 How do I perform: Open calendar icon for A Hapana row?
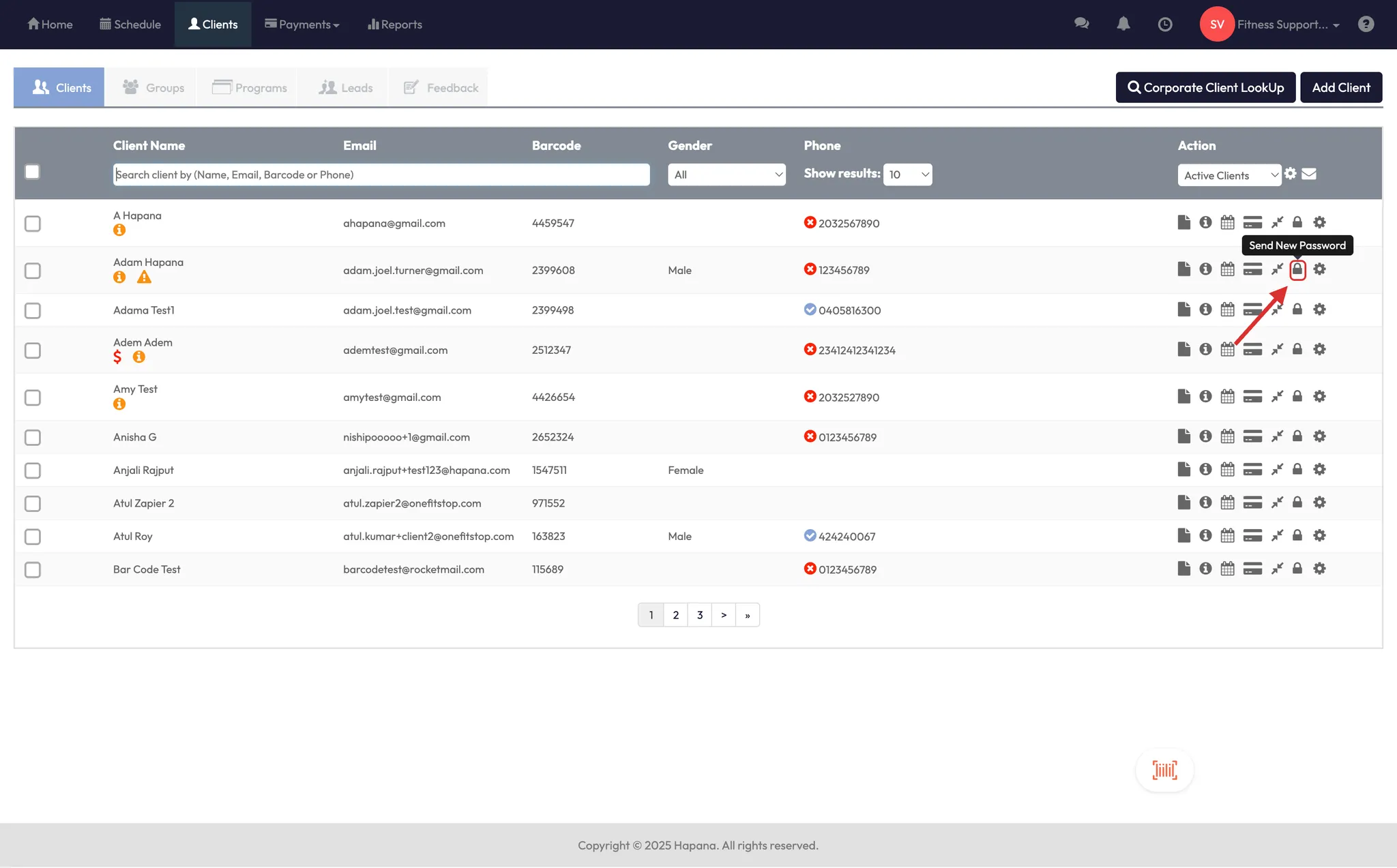pyautogui.click(x=1227, y=223)
